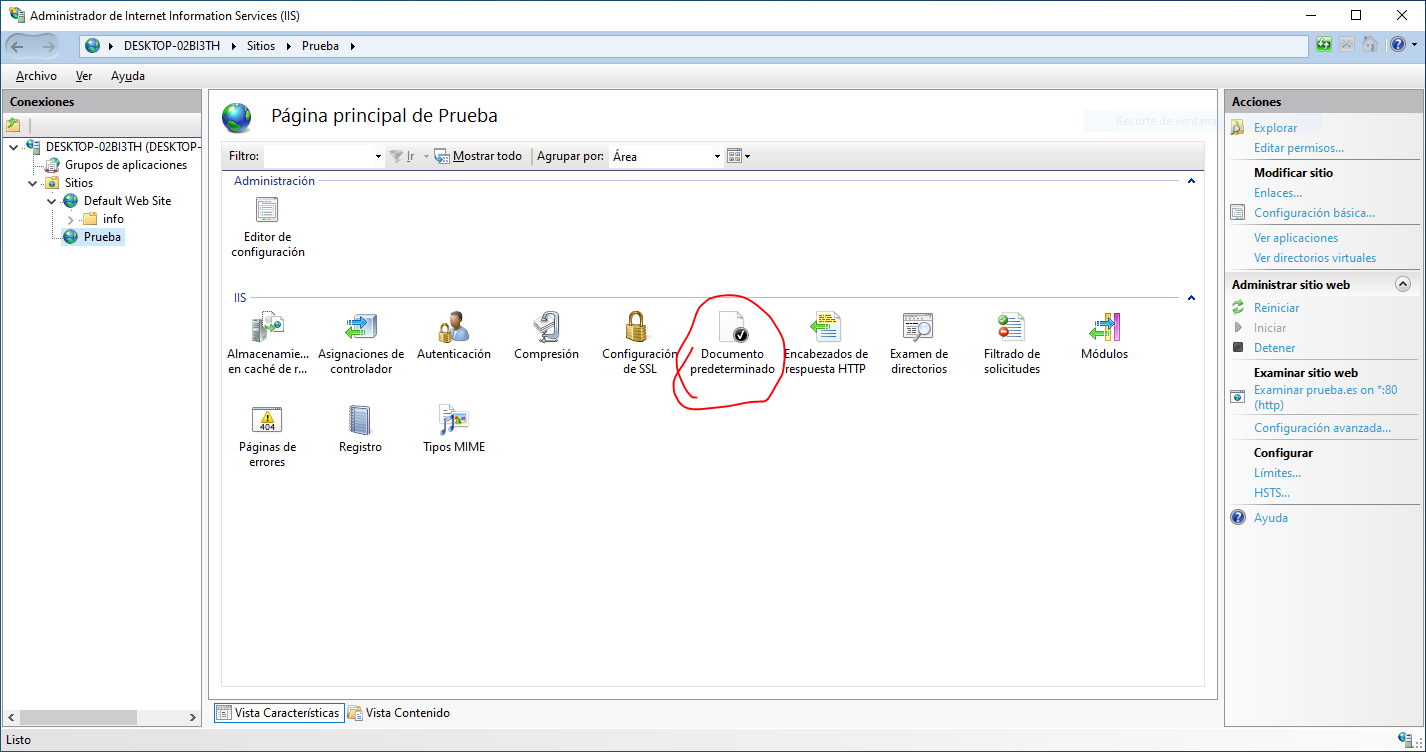Open the Ver menu

[84, 76]
